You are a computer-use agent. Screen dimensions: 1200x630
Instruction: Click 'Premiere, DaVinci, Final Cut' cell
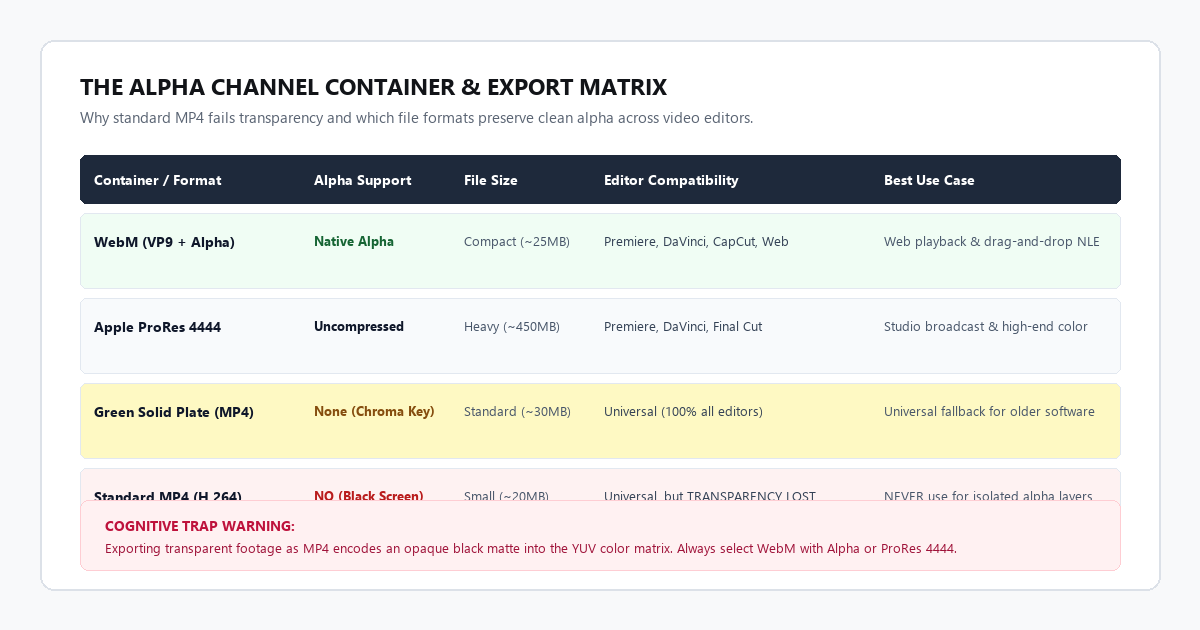tap(683, 327)
